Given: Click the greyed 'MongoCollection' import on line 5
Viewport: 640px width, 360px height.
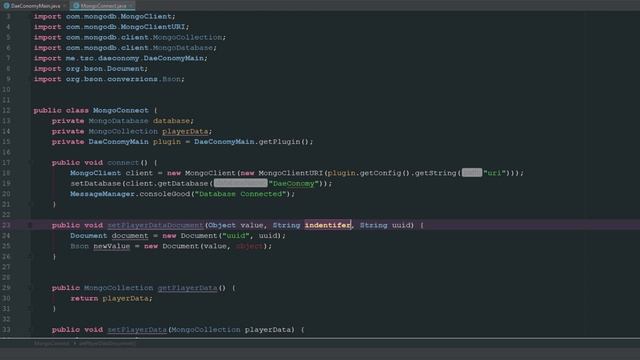Looking at the screenshot, I should click(187, 37).
